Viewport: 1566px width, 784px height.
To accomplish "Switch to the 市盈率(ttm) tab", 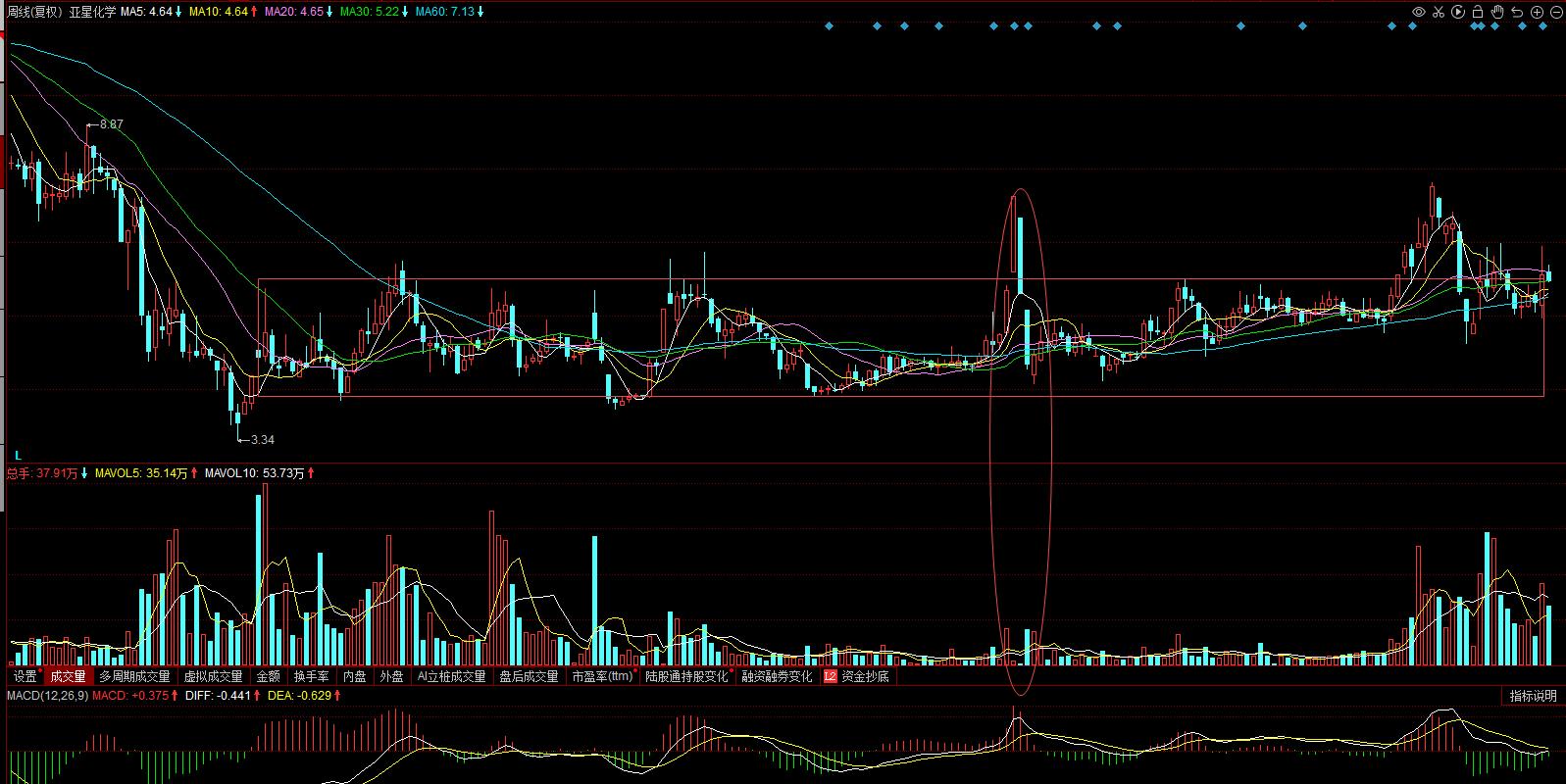I will coord(602,676).
